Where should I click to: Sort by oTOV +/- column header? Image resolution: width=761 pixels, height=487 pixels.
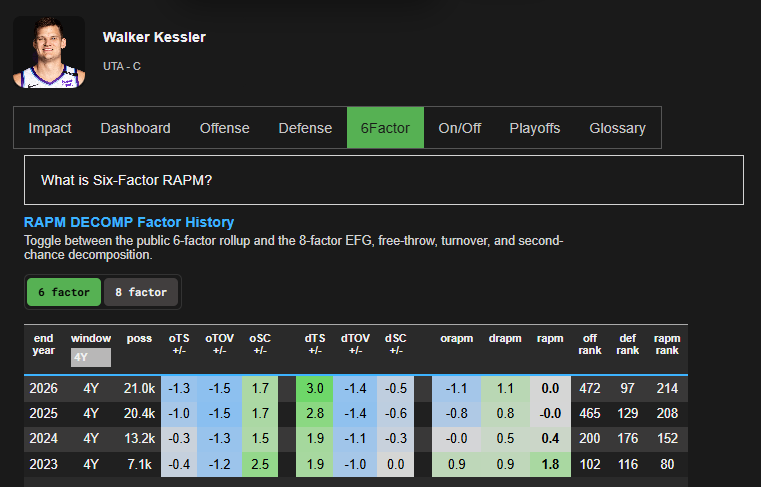[219, 344]
